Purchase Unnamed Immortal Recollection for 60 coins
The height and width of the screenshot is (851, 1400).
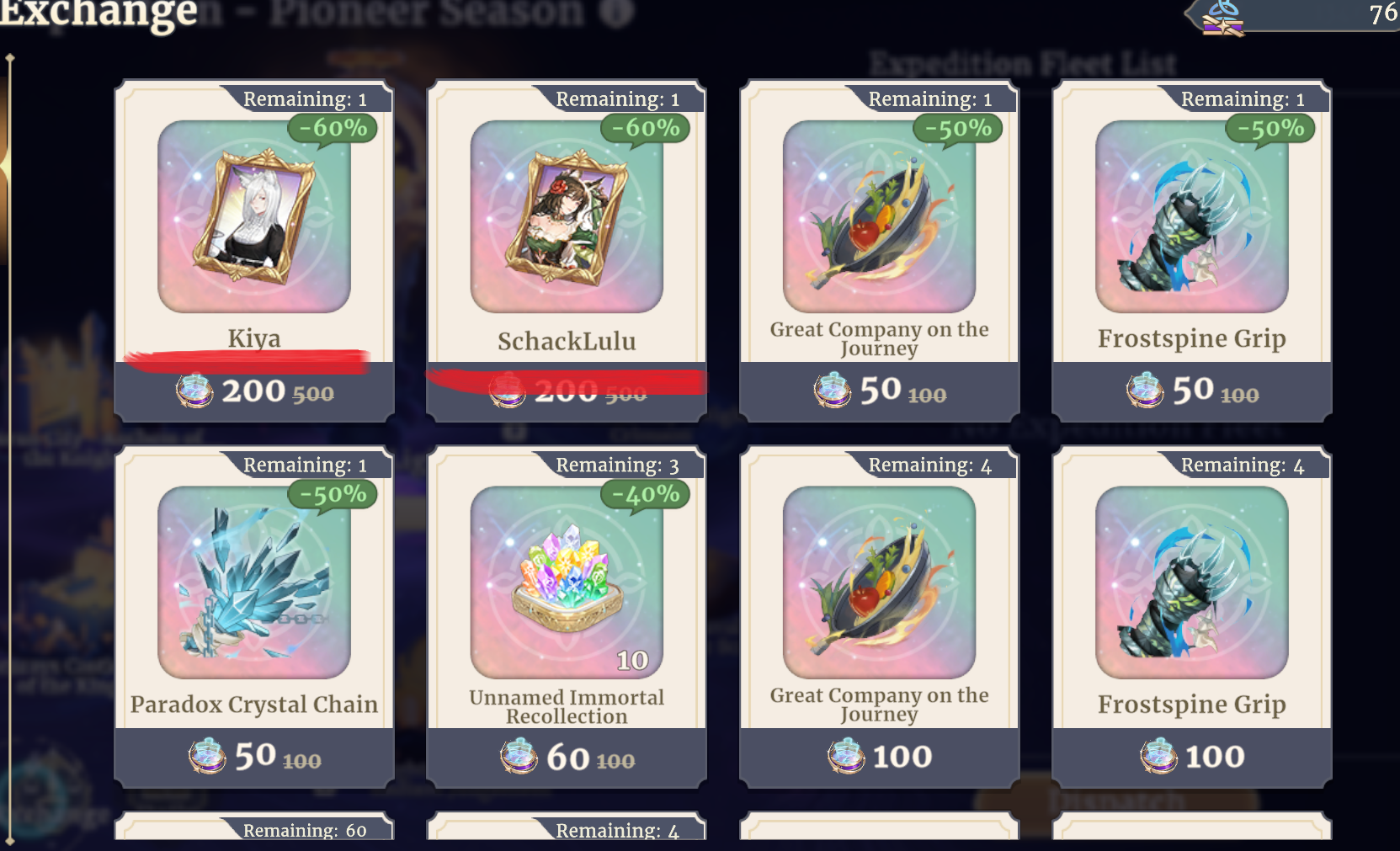[x=567, y=757]
